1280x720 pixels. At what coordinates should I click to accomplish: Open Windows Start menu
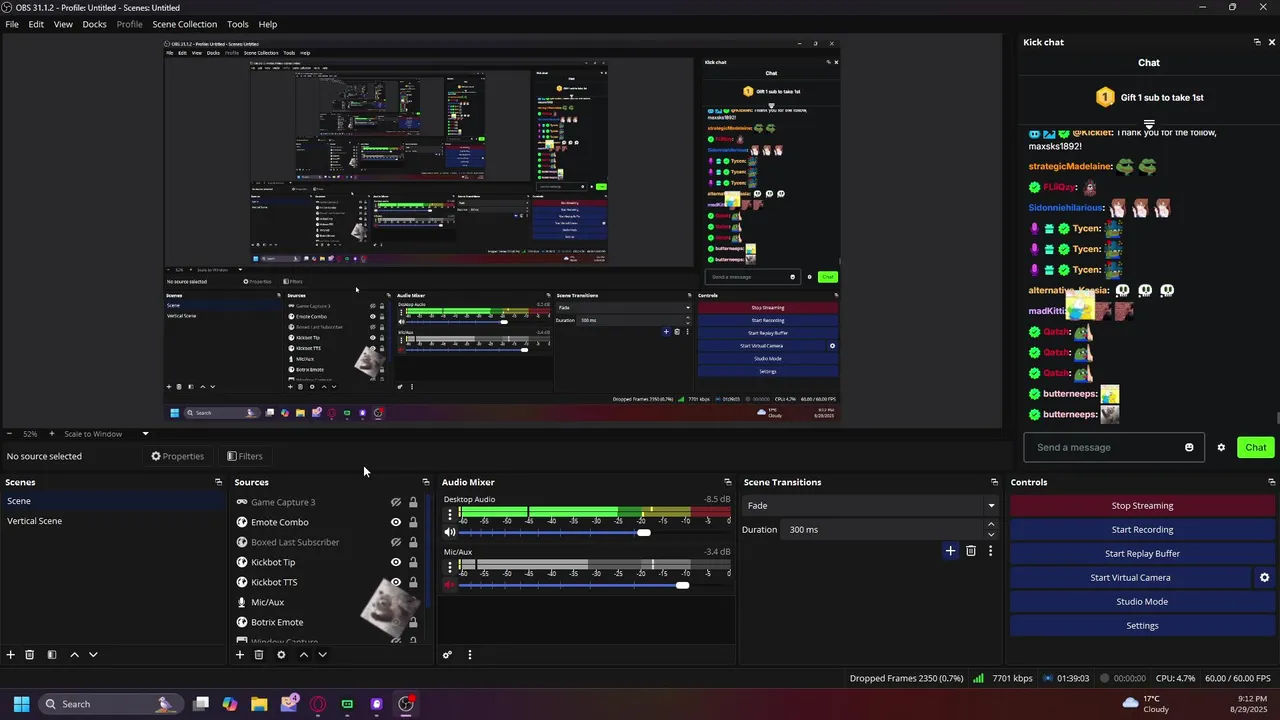click(x=21, y=704)
